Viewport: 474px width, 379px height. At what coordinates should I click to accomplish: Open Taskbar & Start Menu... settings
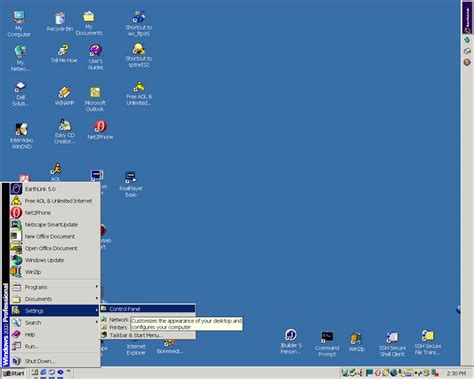point(148,335)
